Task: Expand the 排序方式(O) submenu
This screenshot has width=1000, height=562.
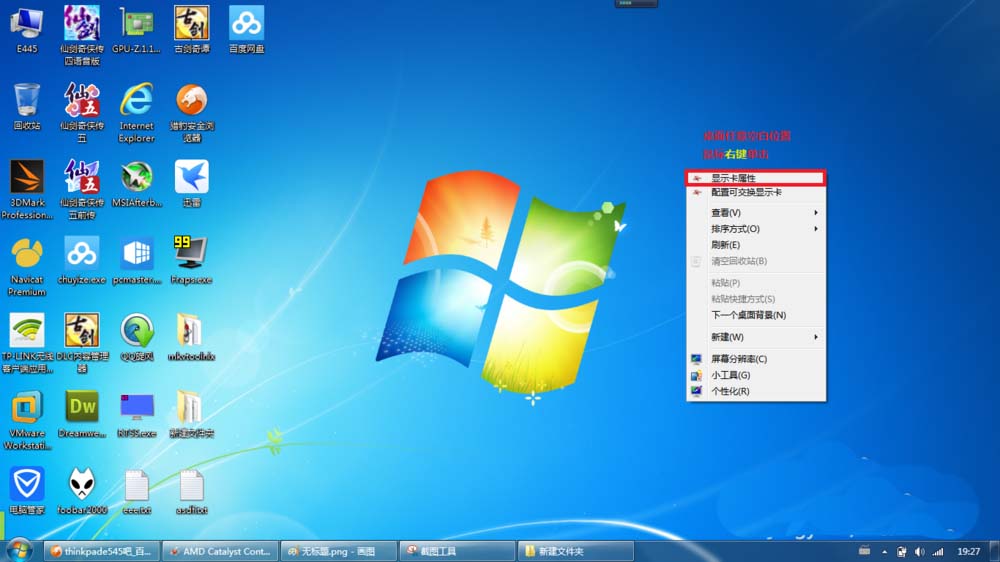Action: tap(756, 228)
